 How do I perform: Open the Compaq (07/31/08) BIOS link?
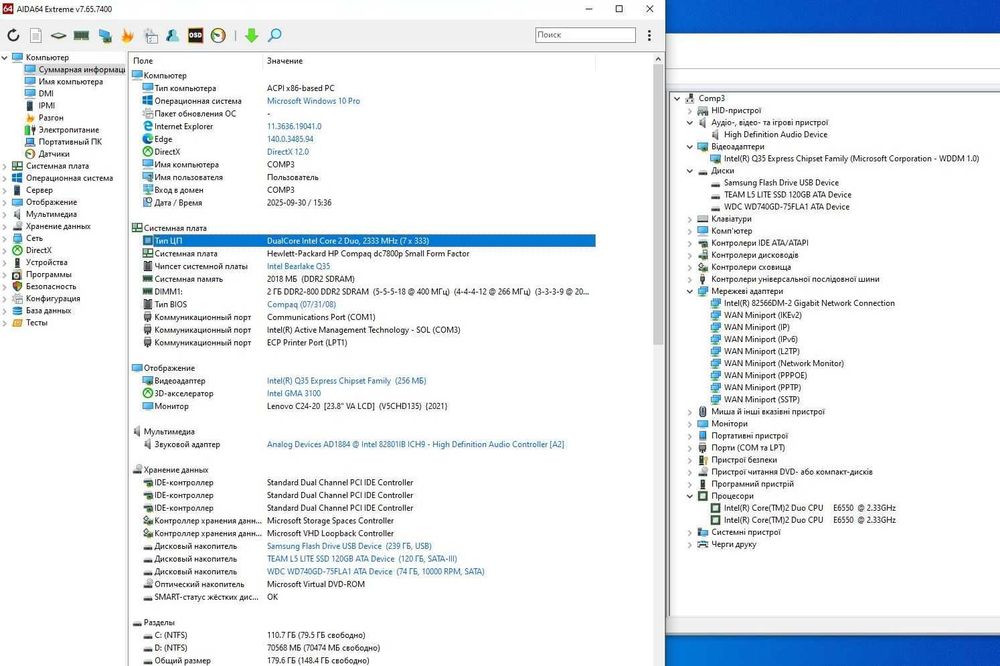(301, 304)
